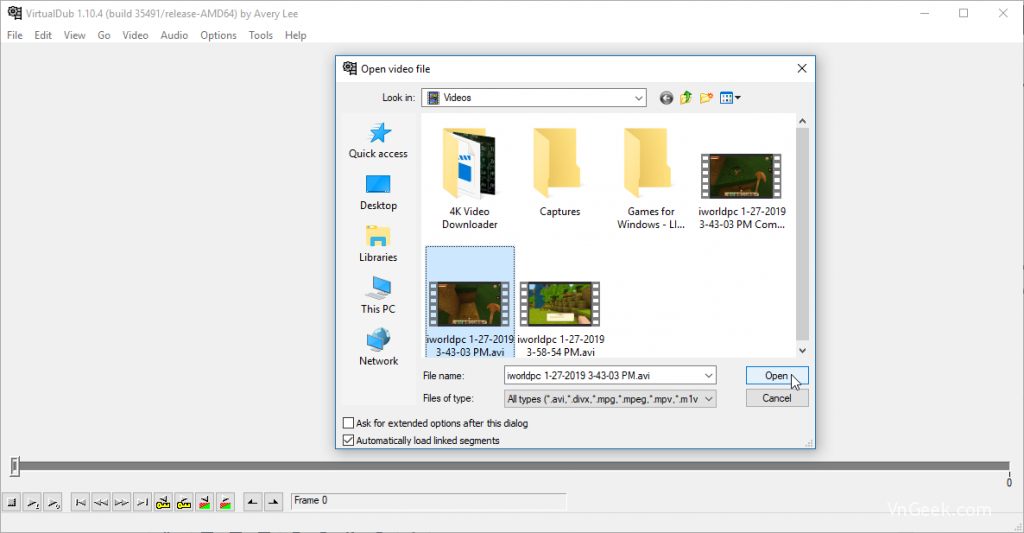Enable Ask for extended options after dialog
Image resolution: width=1024 pixels, height=533 pixels.
(x=349, y=423)
